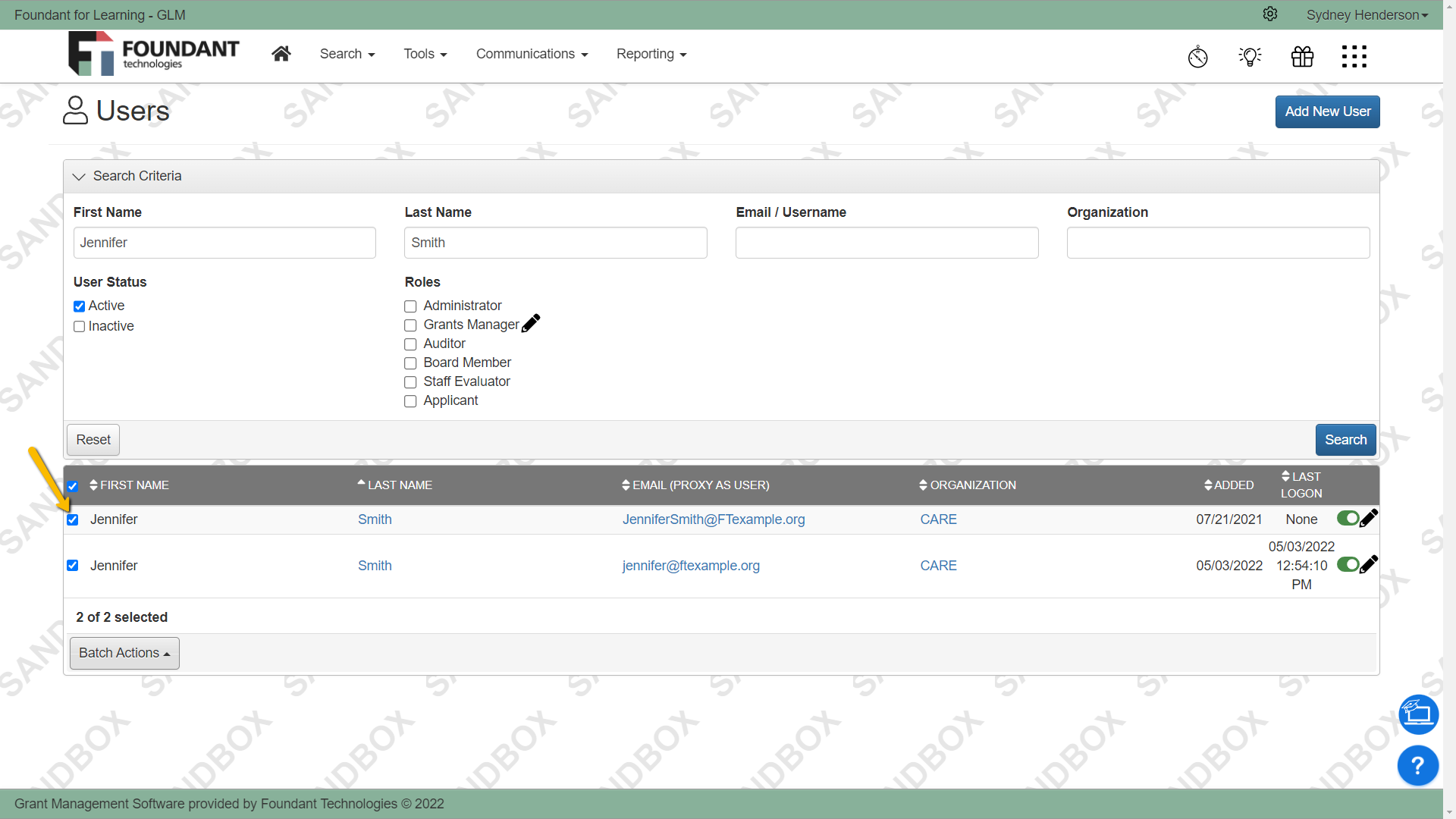Image resolution: width=1456 pixels, height=819 pixels.
Task: Go to the Home page icon
Action: 281,54
